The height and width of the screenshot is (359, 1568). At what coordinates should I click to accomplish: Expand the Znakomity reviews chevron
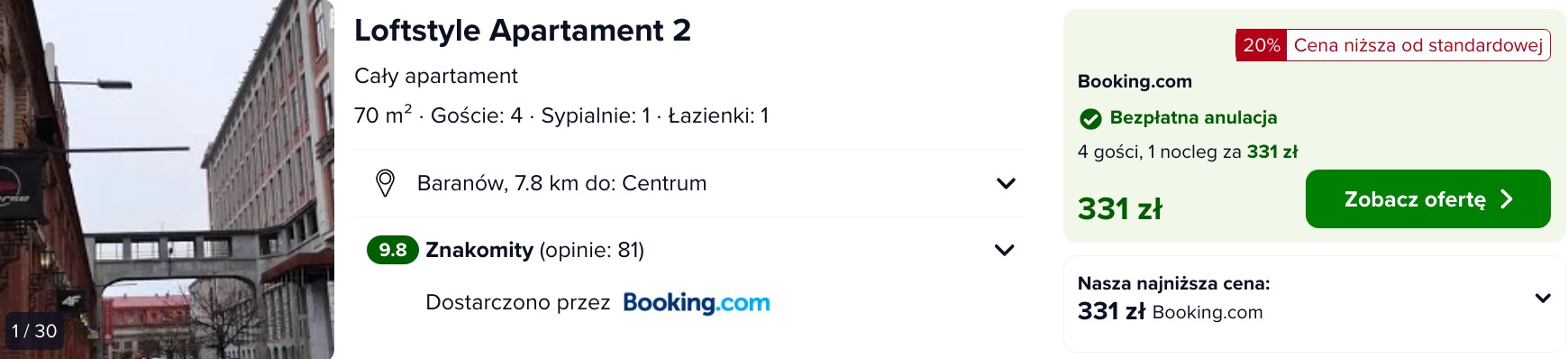pyautogui.click(x=1004, y=250)
